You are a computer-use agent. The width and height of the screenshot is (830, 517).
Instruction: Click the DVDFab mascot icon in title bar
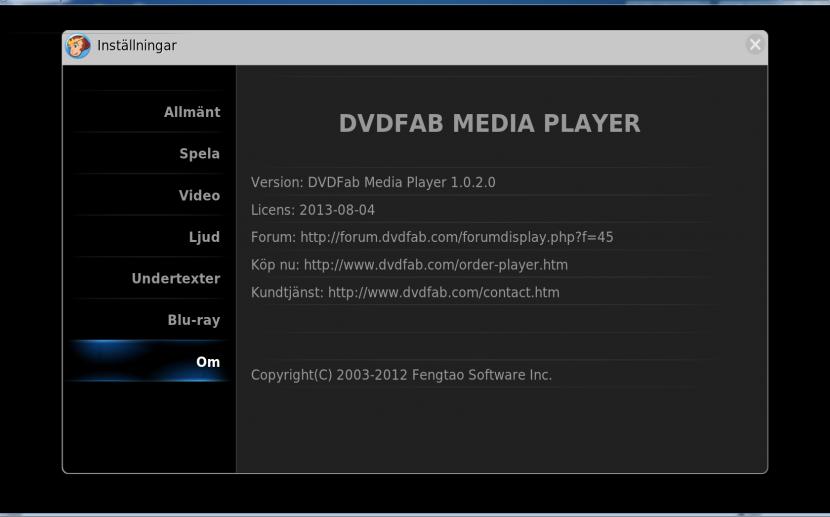pyautogui.click(x=78, y=46)
